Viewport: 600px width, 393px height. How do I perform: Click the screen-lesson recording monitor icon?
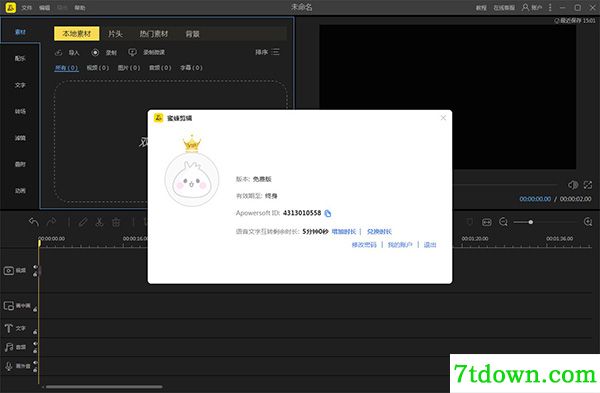click(132, 52)
